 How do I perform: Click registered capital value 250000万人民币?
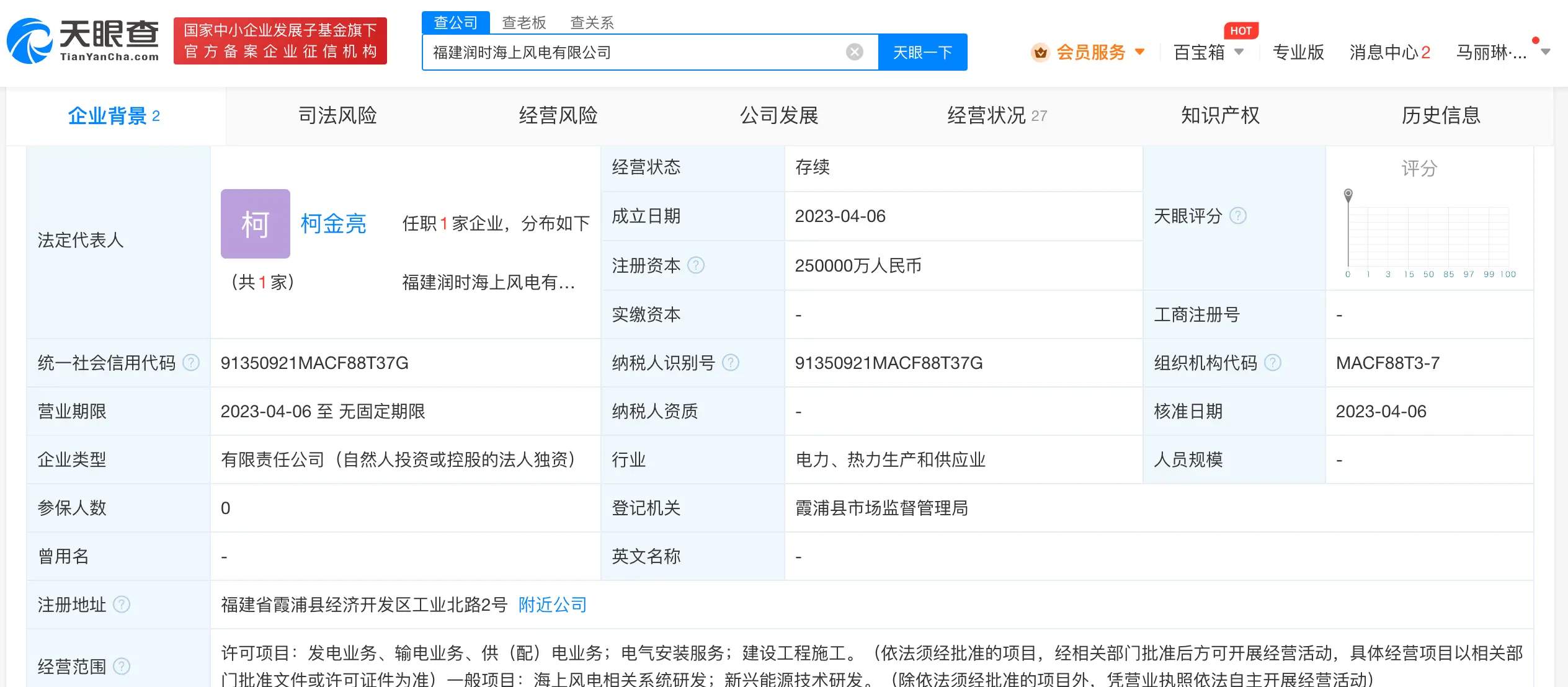click(858, 265)
